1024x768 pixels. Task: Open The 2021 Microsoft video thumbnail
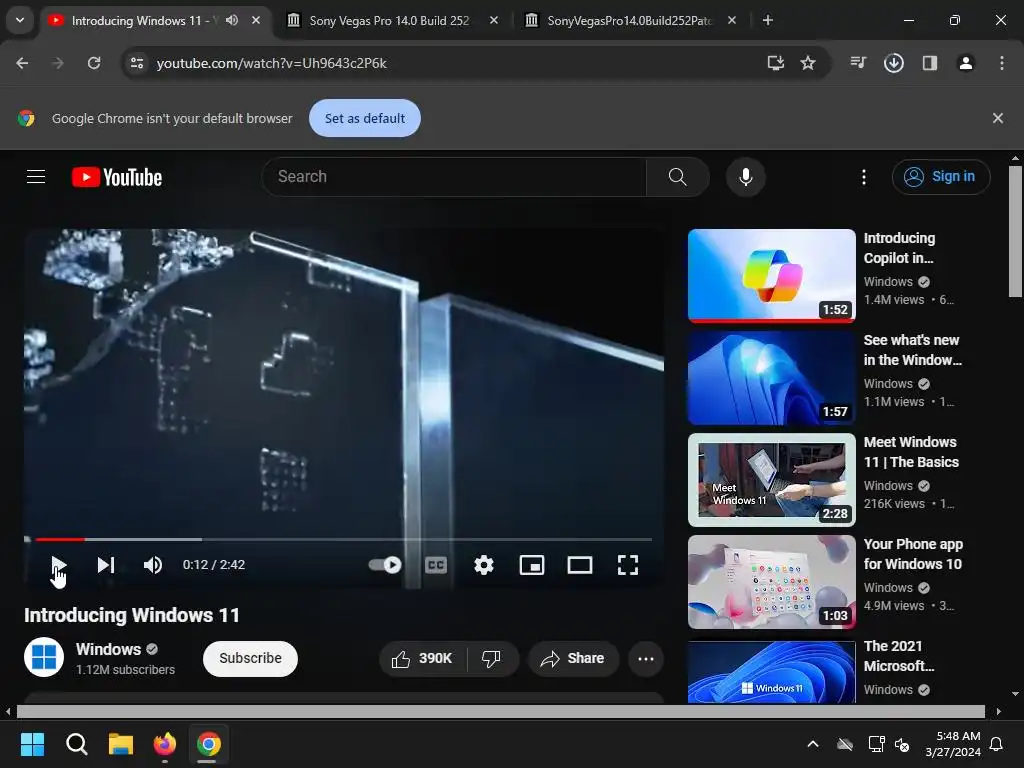pos(771,672)
